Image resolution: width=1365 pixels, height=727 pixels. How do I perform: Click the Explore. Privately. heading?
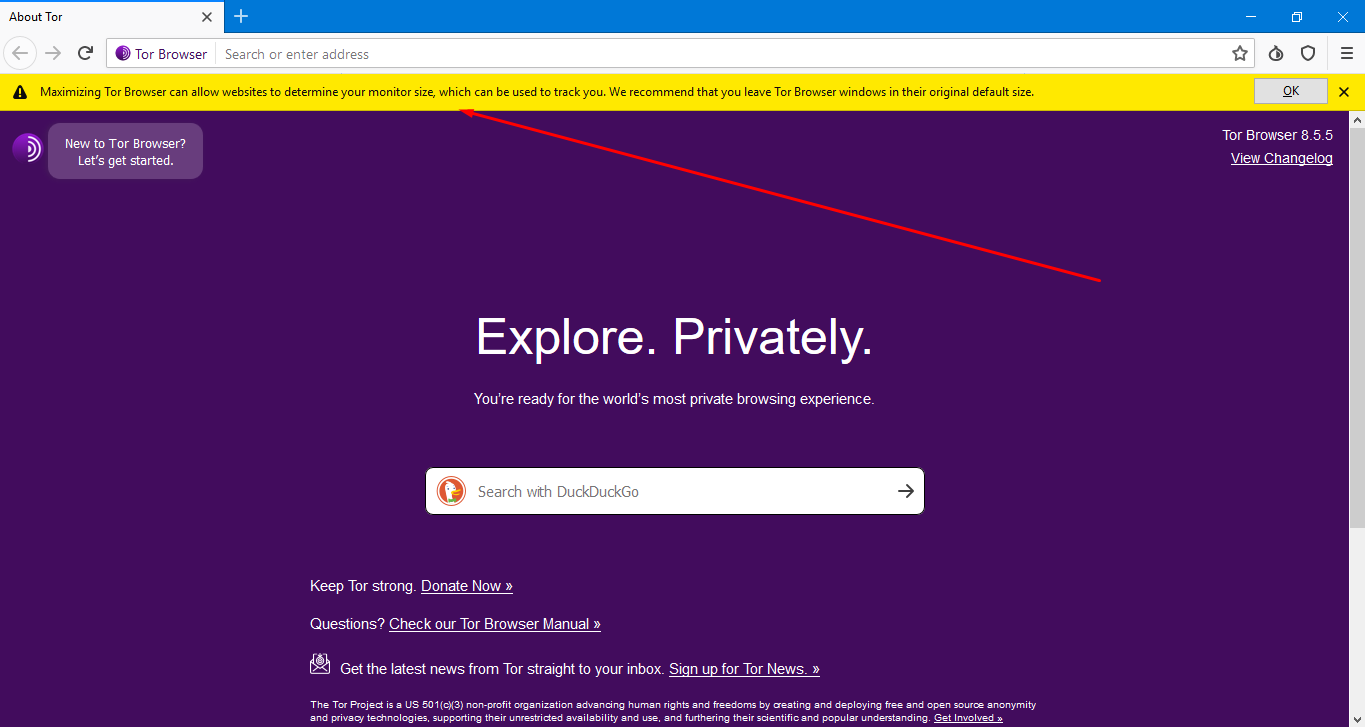[674, 336]
